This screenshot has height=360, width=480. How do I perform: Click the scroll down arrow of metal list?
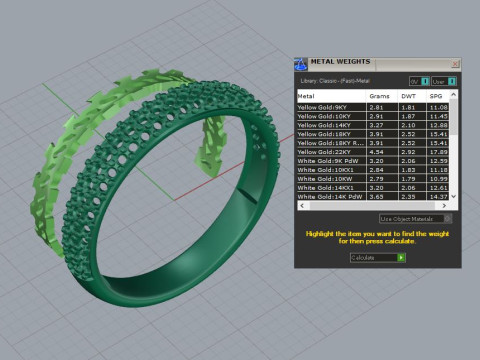(x=453, y=197)
